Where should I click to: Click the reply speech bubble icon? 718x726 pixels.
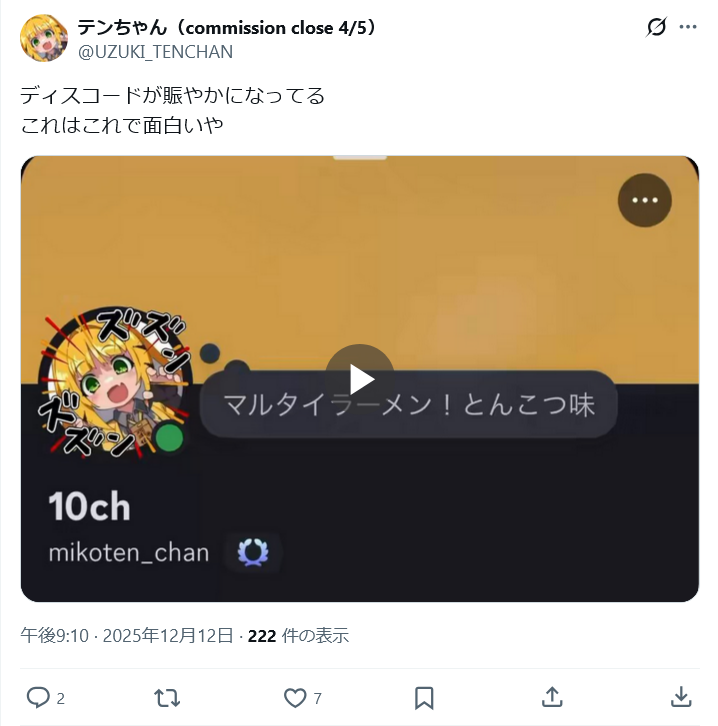(x=38, y=698)
